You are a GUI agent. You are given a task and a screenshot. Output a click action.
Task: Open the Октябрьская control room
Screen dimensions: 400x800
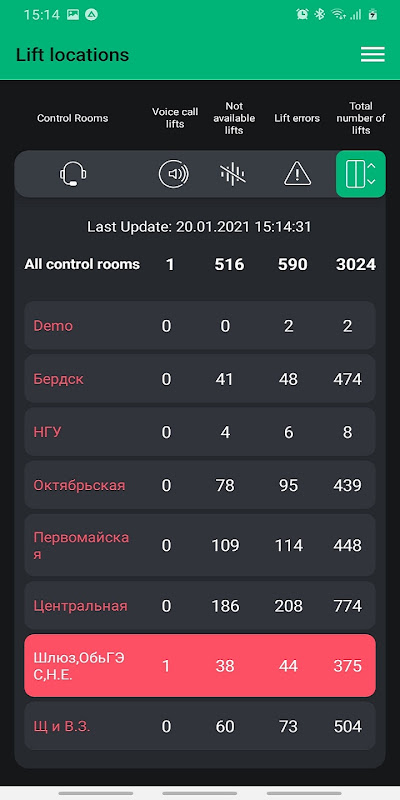click(200, 485)
